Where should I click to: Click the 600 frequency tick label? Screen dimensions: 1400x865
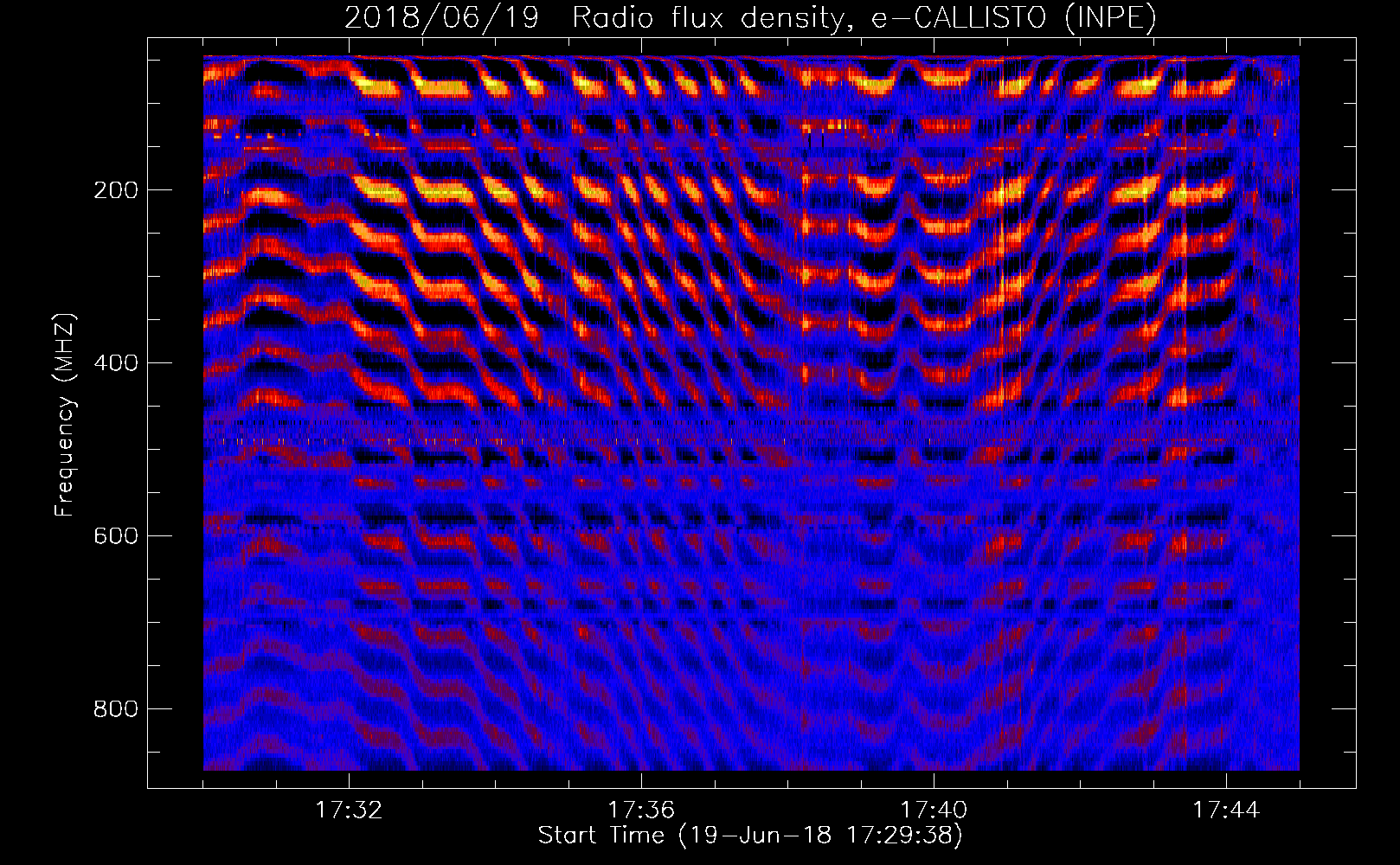click(116, 536)
